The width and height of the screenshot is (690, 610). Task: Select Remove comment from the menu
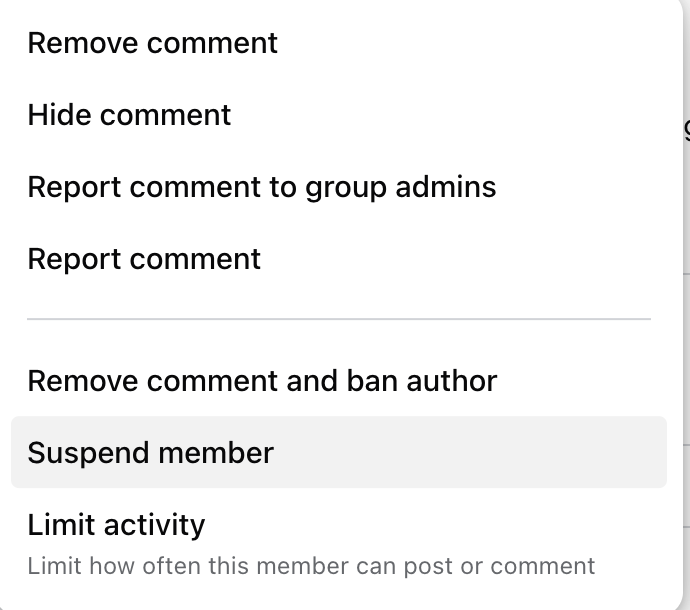[153, 43]
